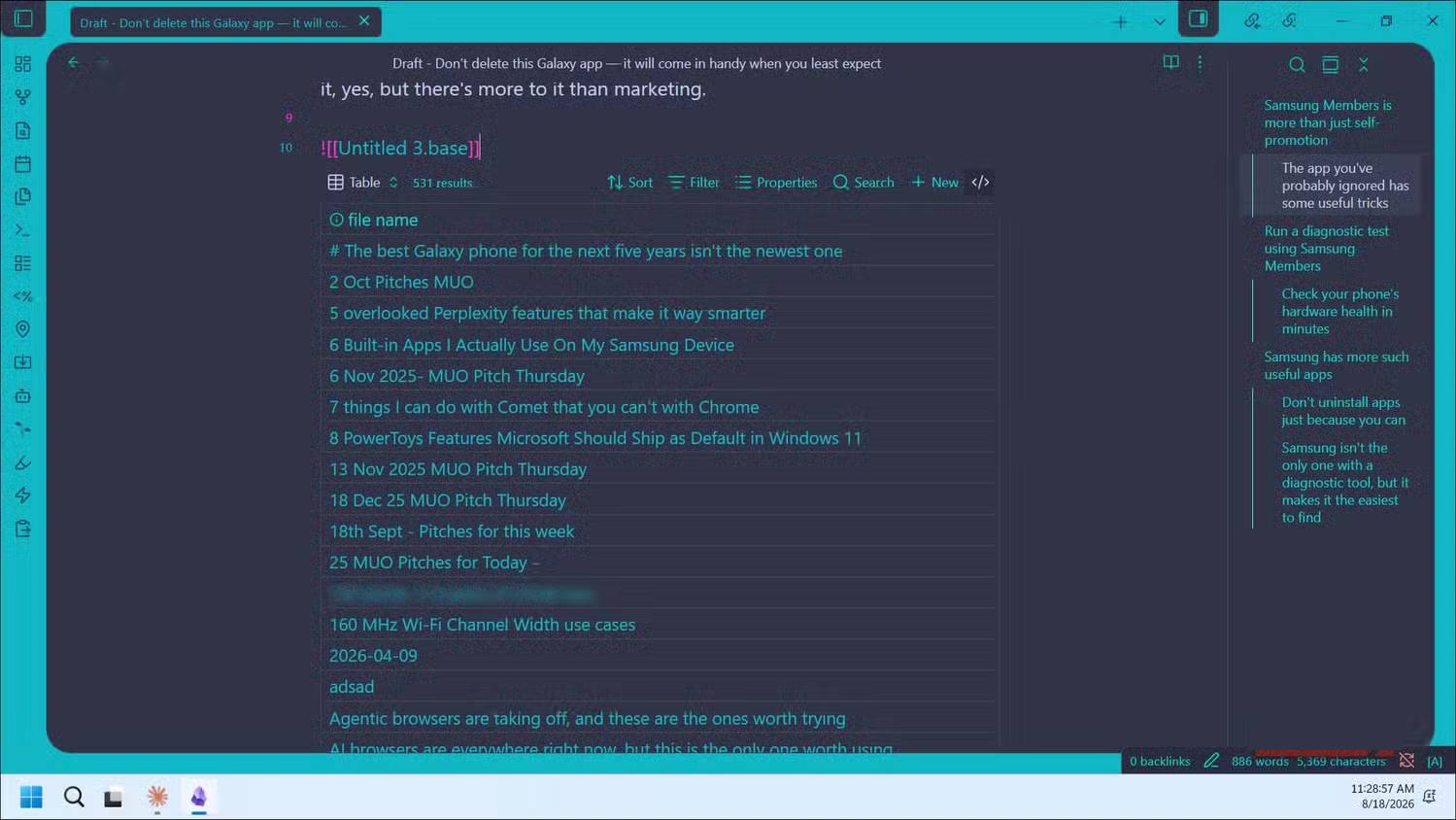This screenshot has height=820, width=1456.
Task: Select the Draft Galaxy app tab
Action: pyautogui.click(x=214, y=21)
